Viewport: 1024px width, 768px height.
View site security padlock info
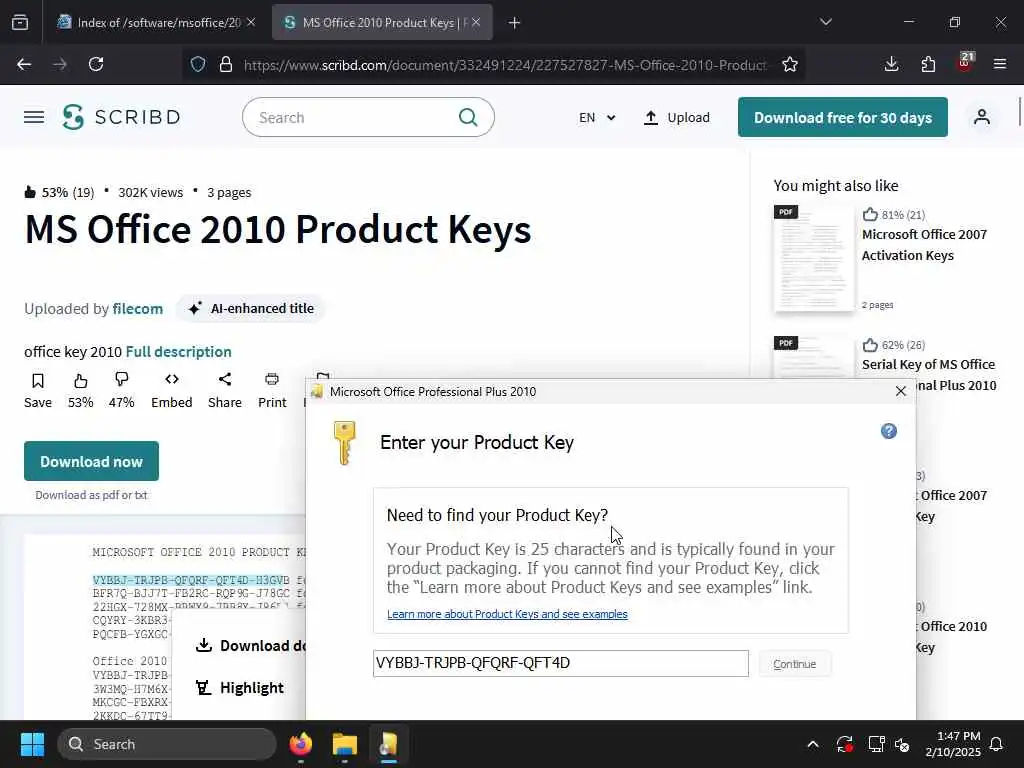click(226, 64)
